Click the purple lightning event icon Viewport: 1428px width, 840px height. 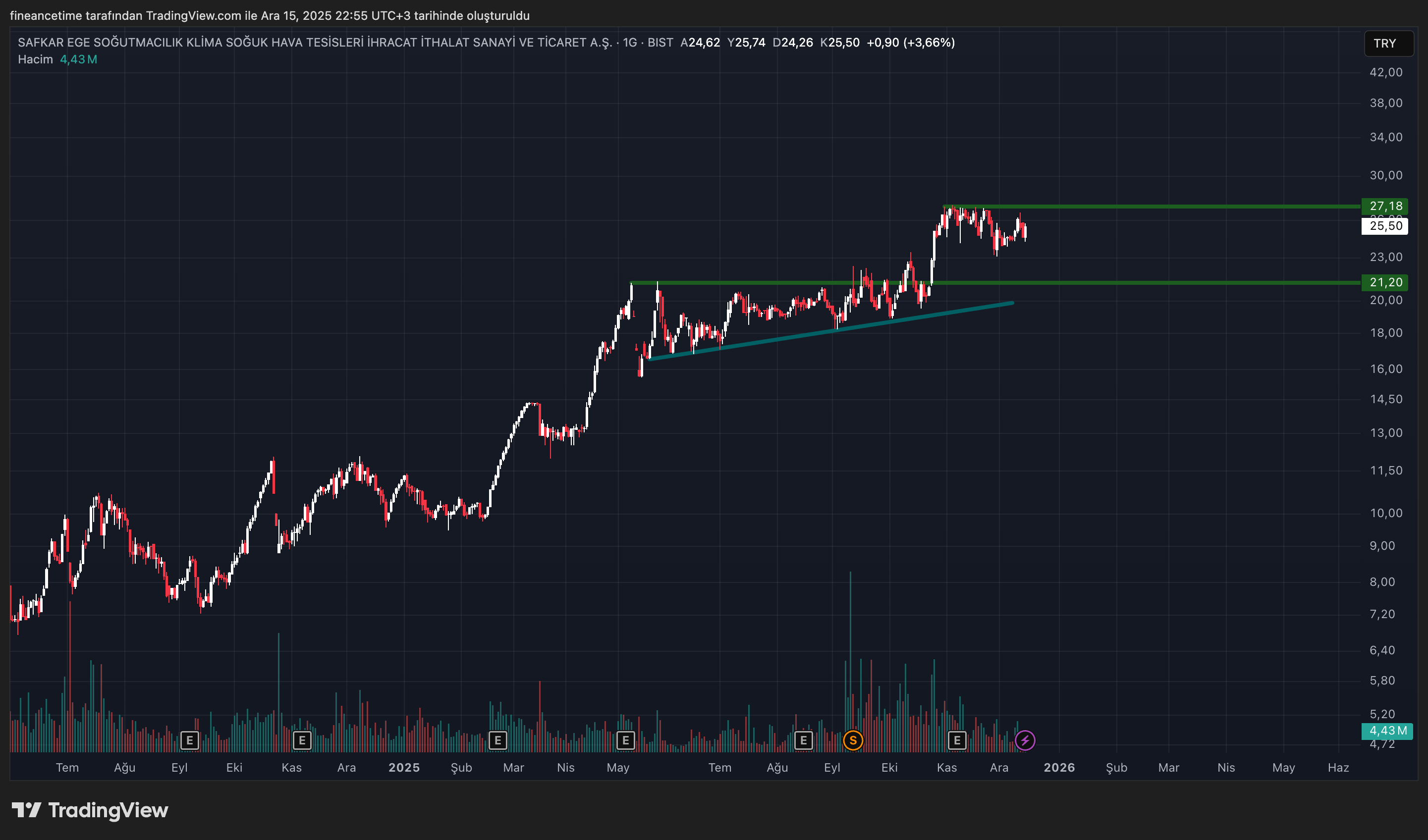tap(1025, 740)
